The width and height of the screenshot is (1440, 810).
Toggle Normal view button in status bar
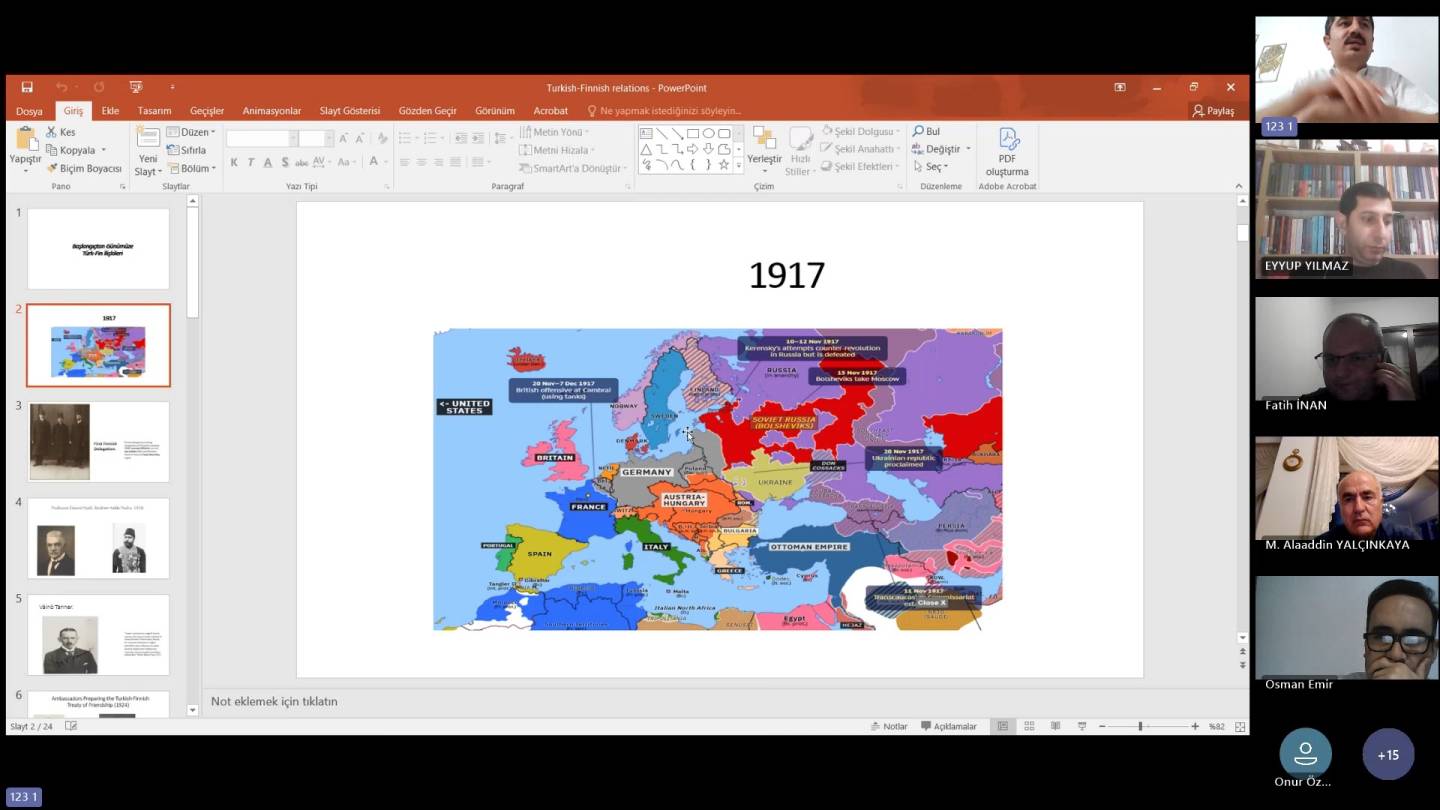coord(1003,726)
